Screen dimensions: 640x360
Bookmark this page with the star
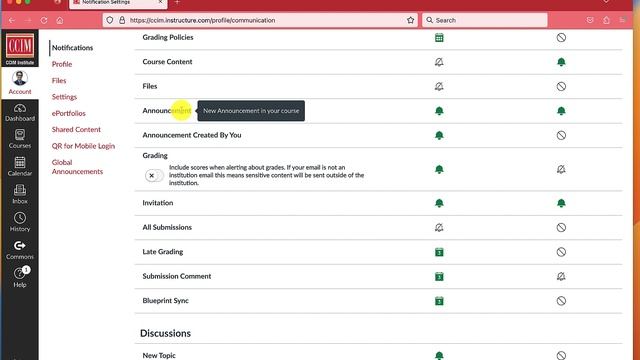point(411,20)
